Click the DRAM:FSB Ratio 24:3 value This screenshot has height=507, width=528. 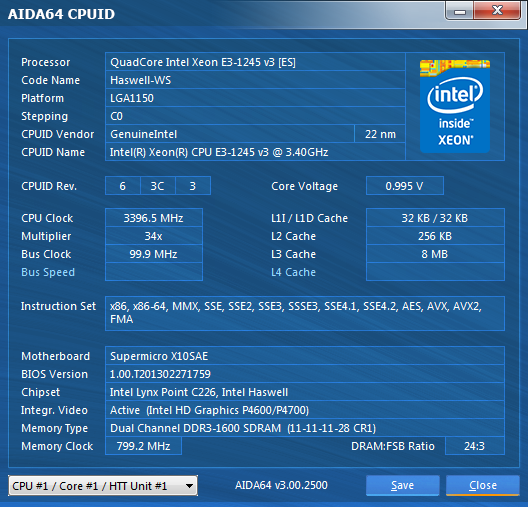pyautogui.click(x=474, y=446)
